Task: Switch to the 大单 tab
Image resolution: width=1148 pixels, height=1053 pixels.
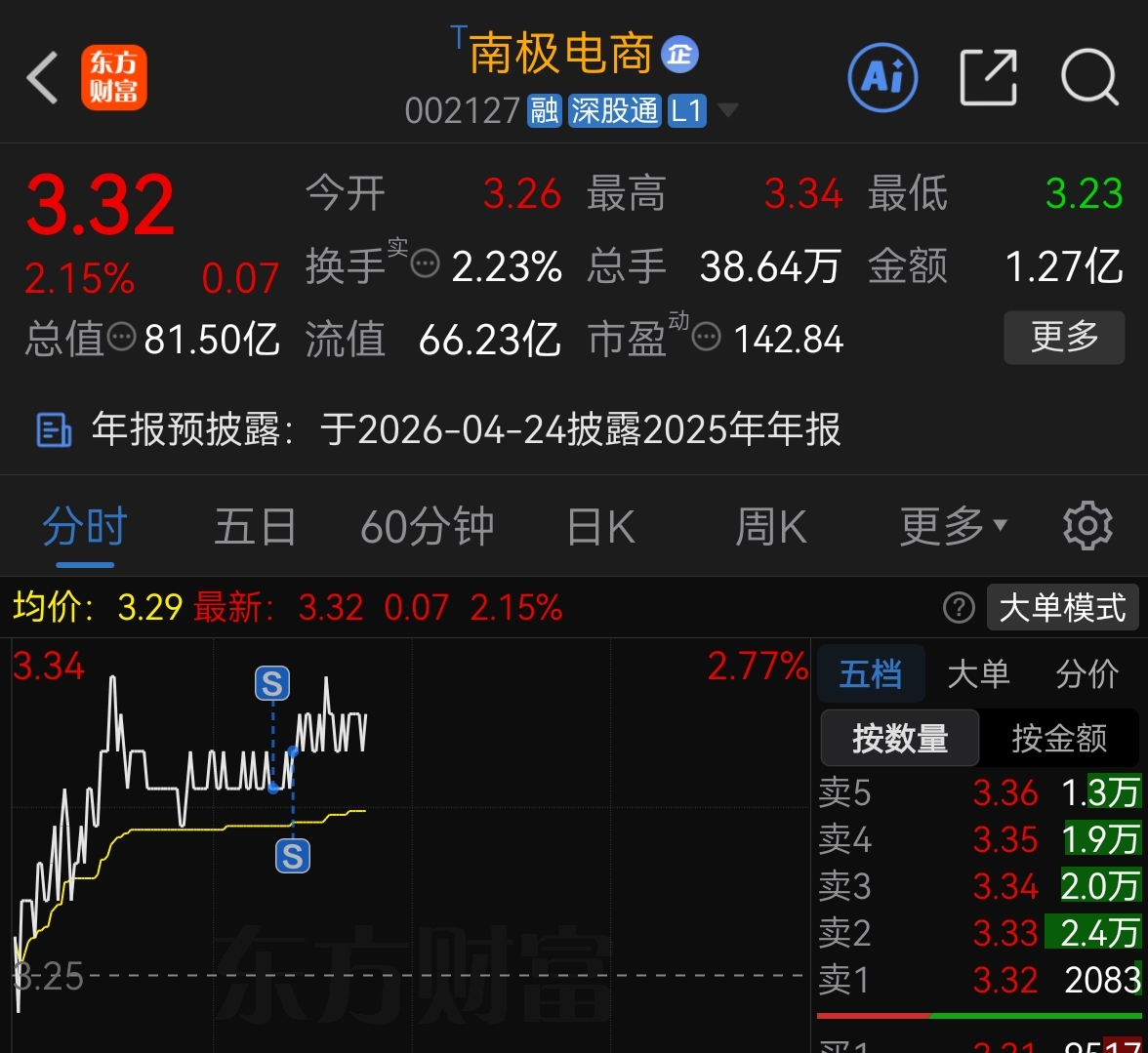Action: (979, 674)
